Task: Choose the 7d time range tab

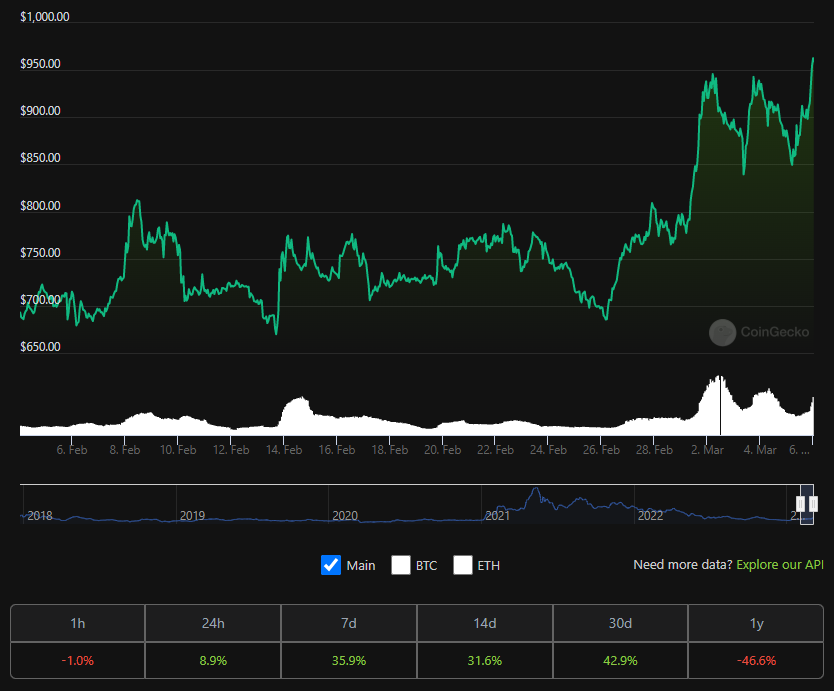Action: click(349, 623)
